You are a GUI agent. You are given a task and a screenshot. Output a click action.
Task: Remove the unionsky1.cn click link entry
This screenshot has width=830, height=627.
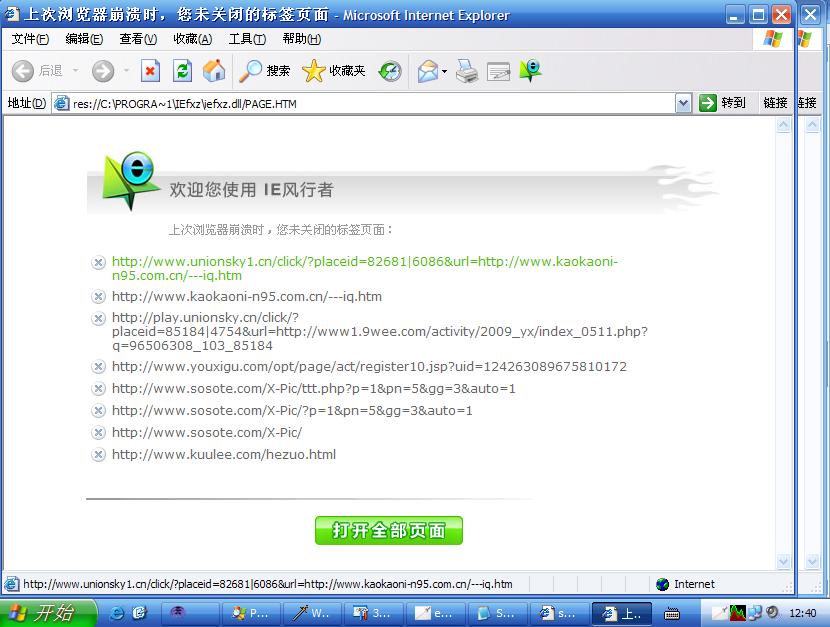[98, 262]
